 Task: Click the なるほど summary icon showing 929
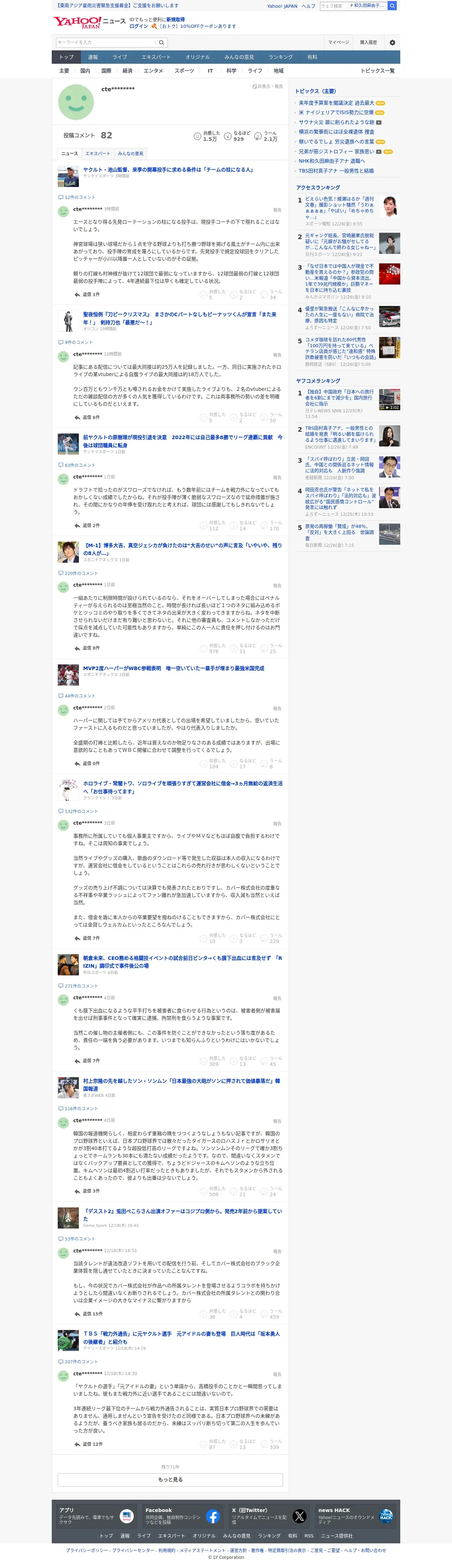tap(227, 136)
